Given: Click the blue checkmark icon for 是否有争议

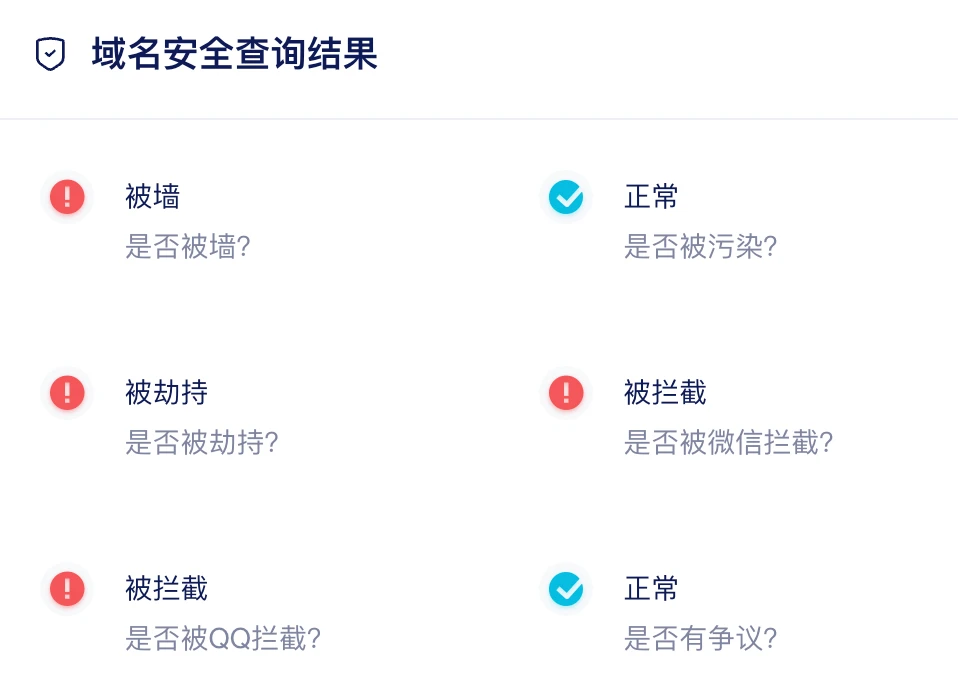Looking at the screenshot, I should (x=566, y=588).
